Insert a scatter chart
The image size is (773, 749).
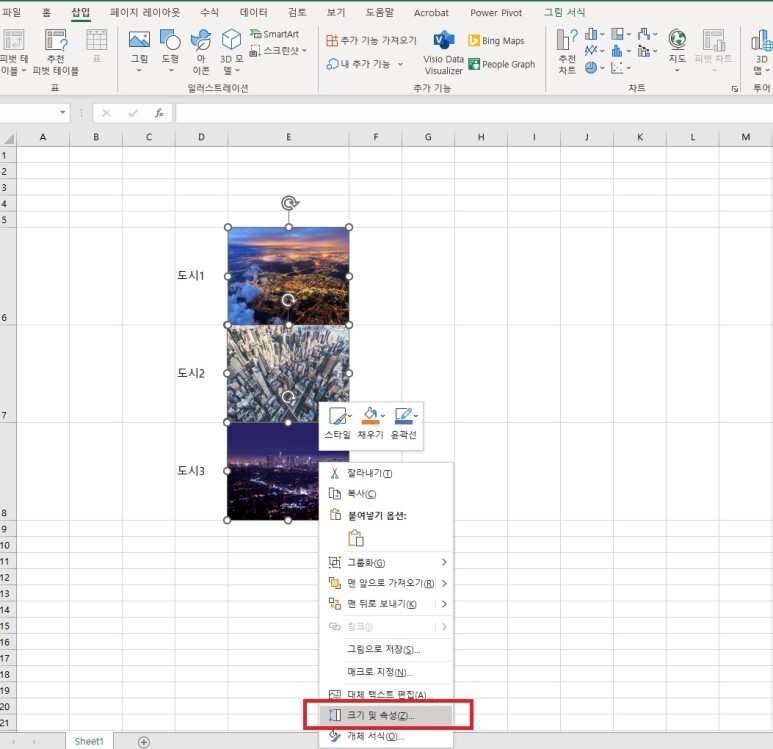(x=621, y=68)
